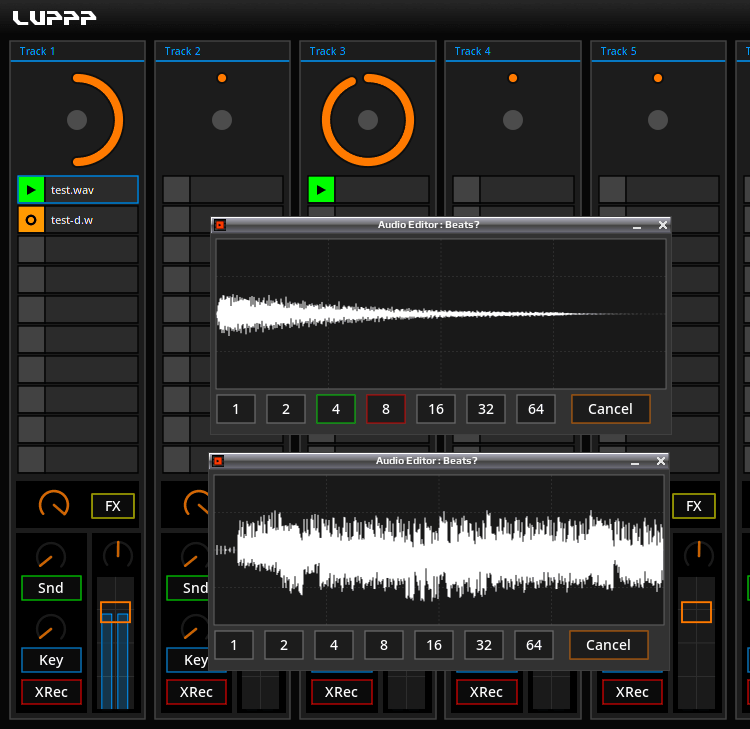Image resolution: width=750 pixels, height=729 pixels.
Task: Click Track 1 Snd amount knob
Action: point(51,557)
